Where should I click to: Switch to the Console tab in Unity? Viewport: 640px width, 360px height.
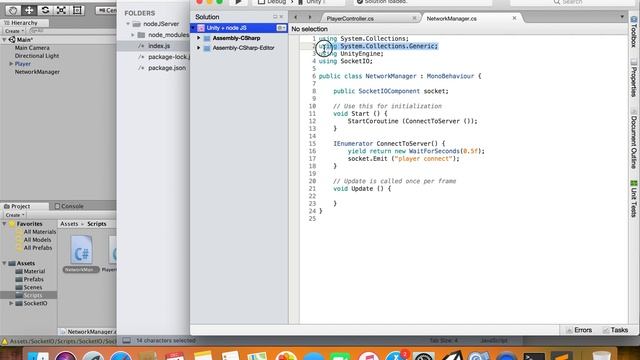[69, 206]
